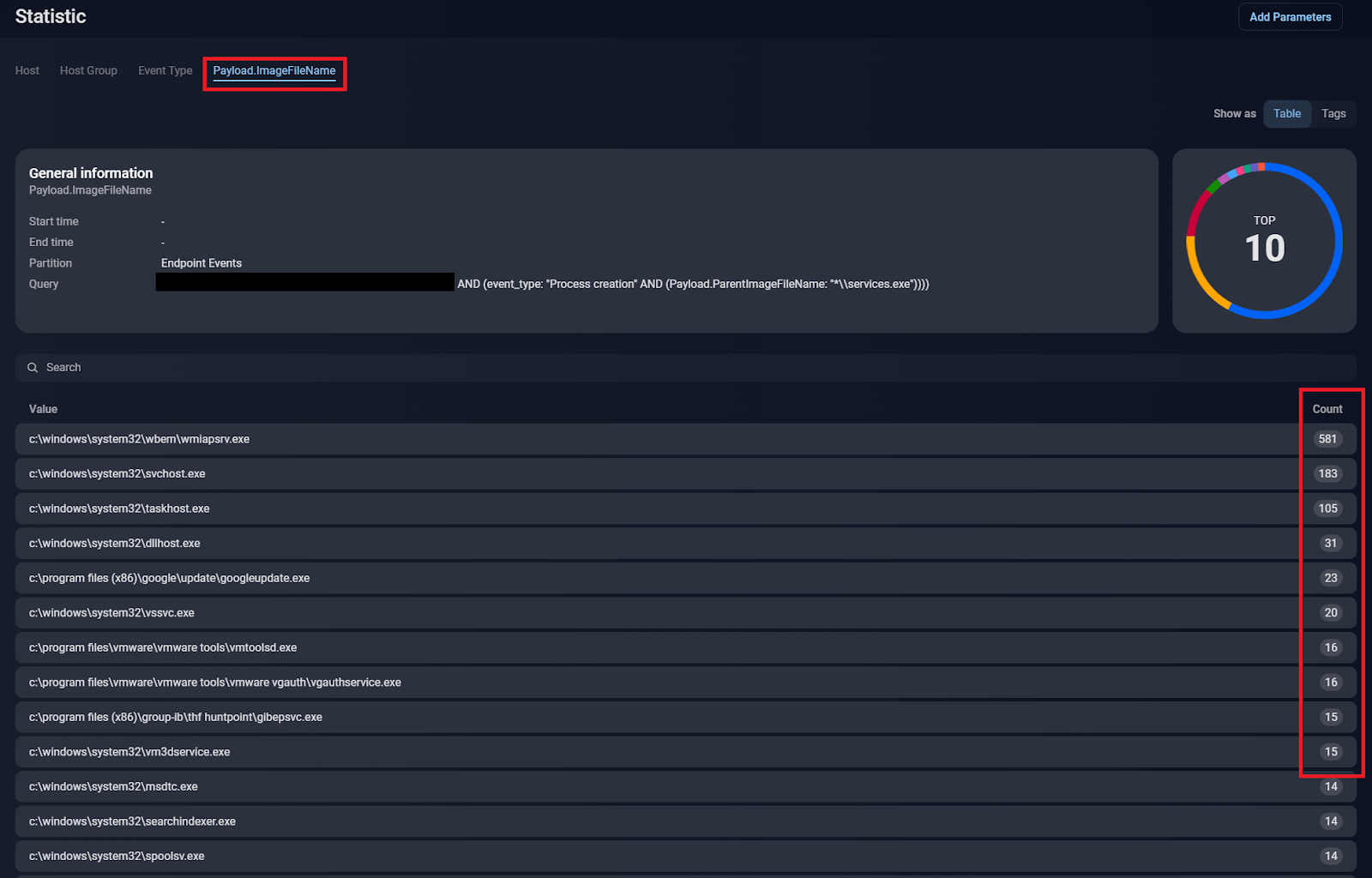Click the search magnifier icon
This screenshot has width=1372, height=878.
[x=33, y=368]
